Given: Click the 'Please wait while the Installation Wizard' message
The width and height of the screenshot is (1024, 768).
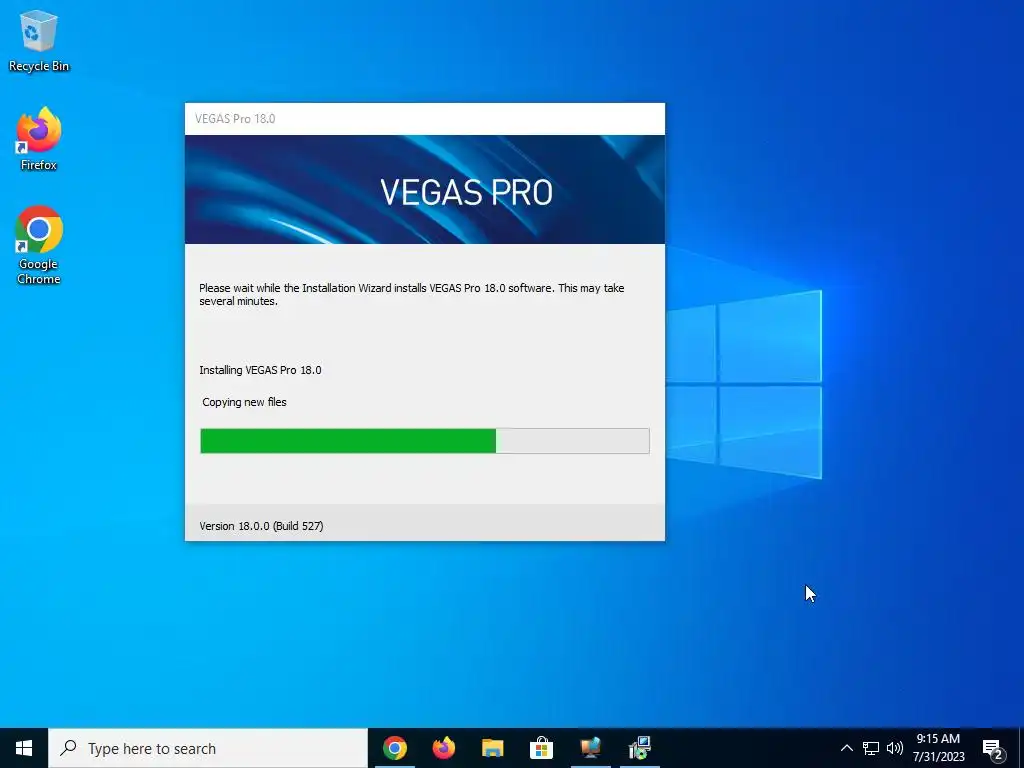Looking at the screenshot, I should point(411,295).
